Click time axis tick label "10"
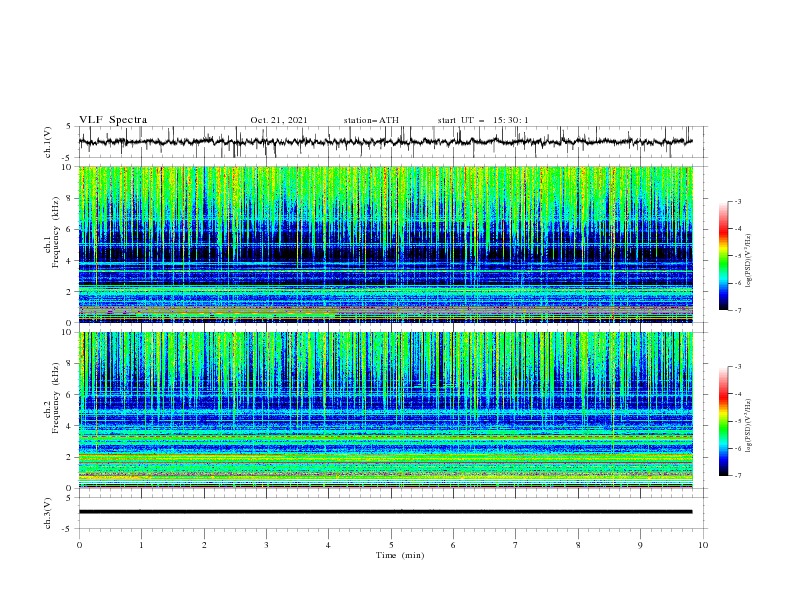 coord(703,545)
